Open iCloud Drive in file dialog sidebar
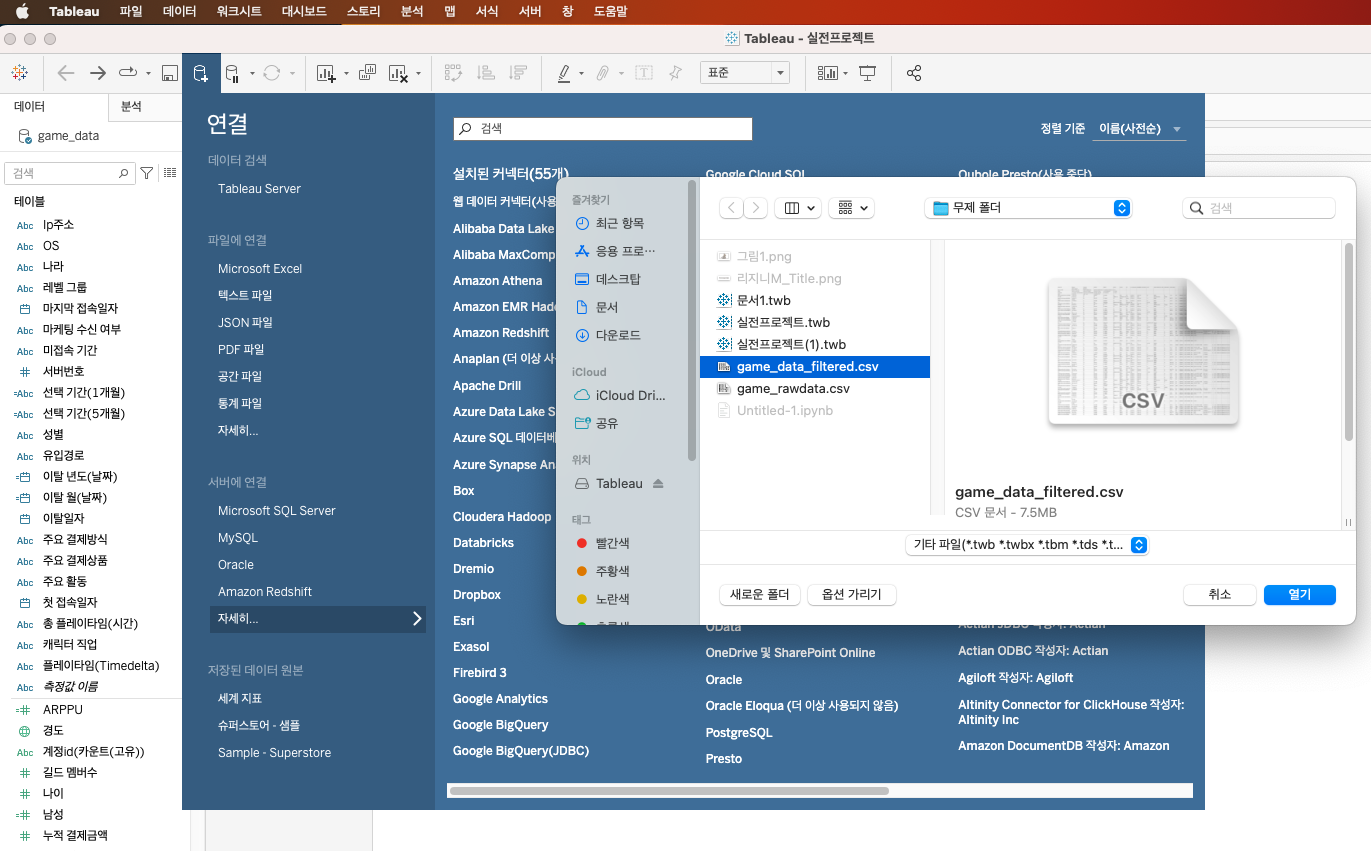The image size is (1371, 851). coord(630,395)
